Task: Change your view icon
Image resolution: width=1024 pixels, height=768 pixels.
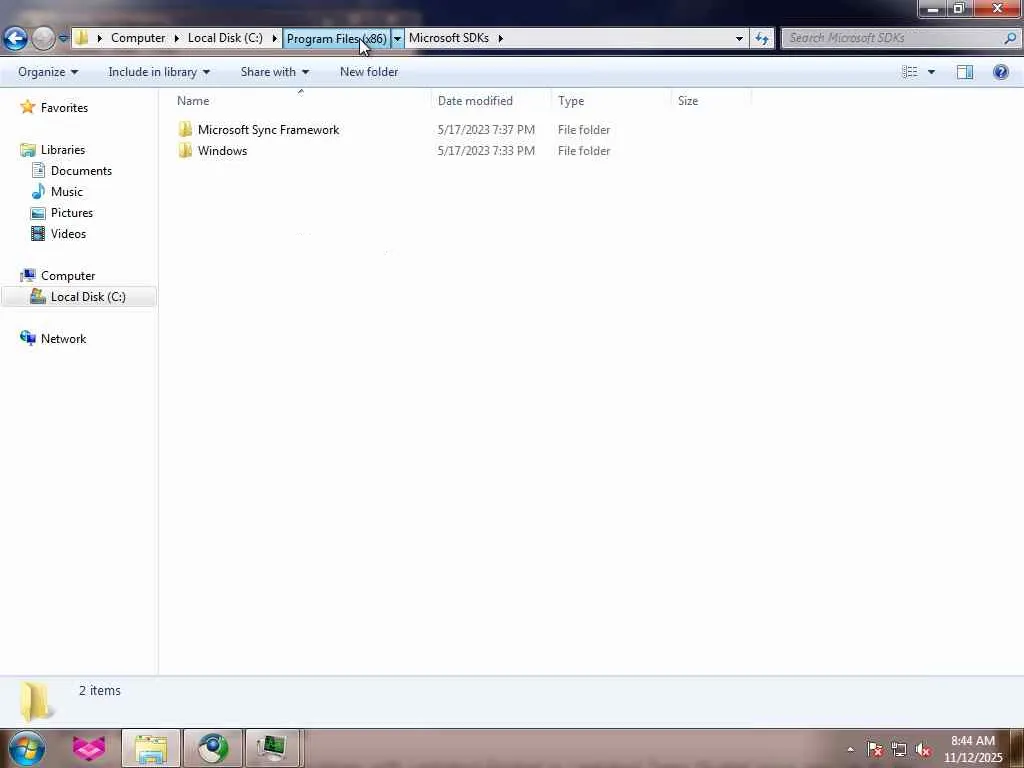Action: point(910,72)
